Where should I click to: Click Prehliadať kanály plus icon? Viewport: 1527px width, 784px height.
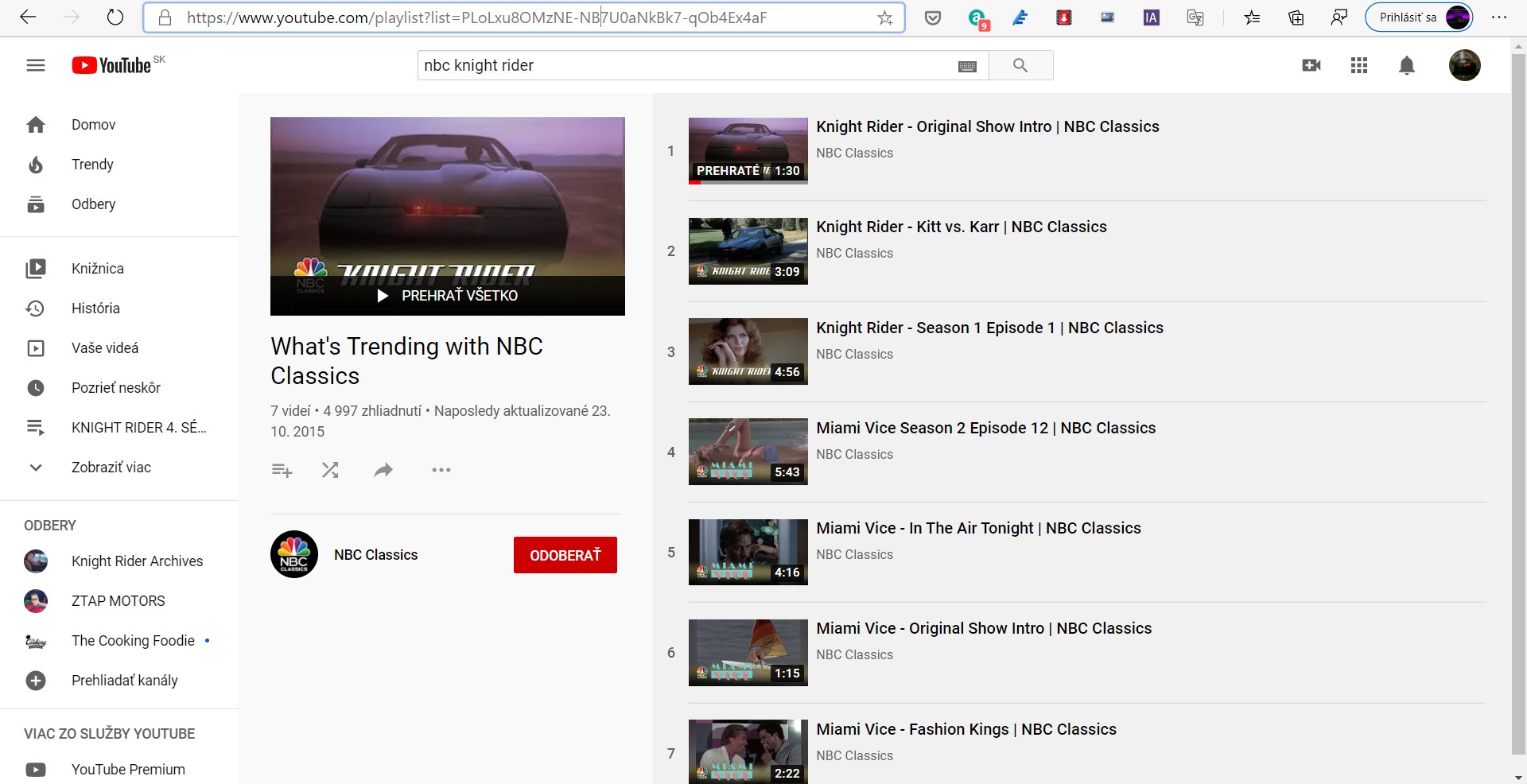tap(36, 681)
